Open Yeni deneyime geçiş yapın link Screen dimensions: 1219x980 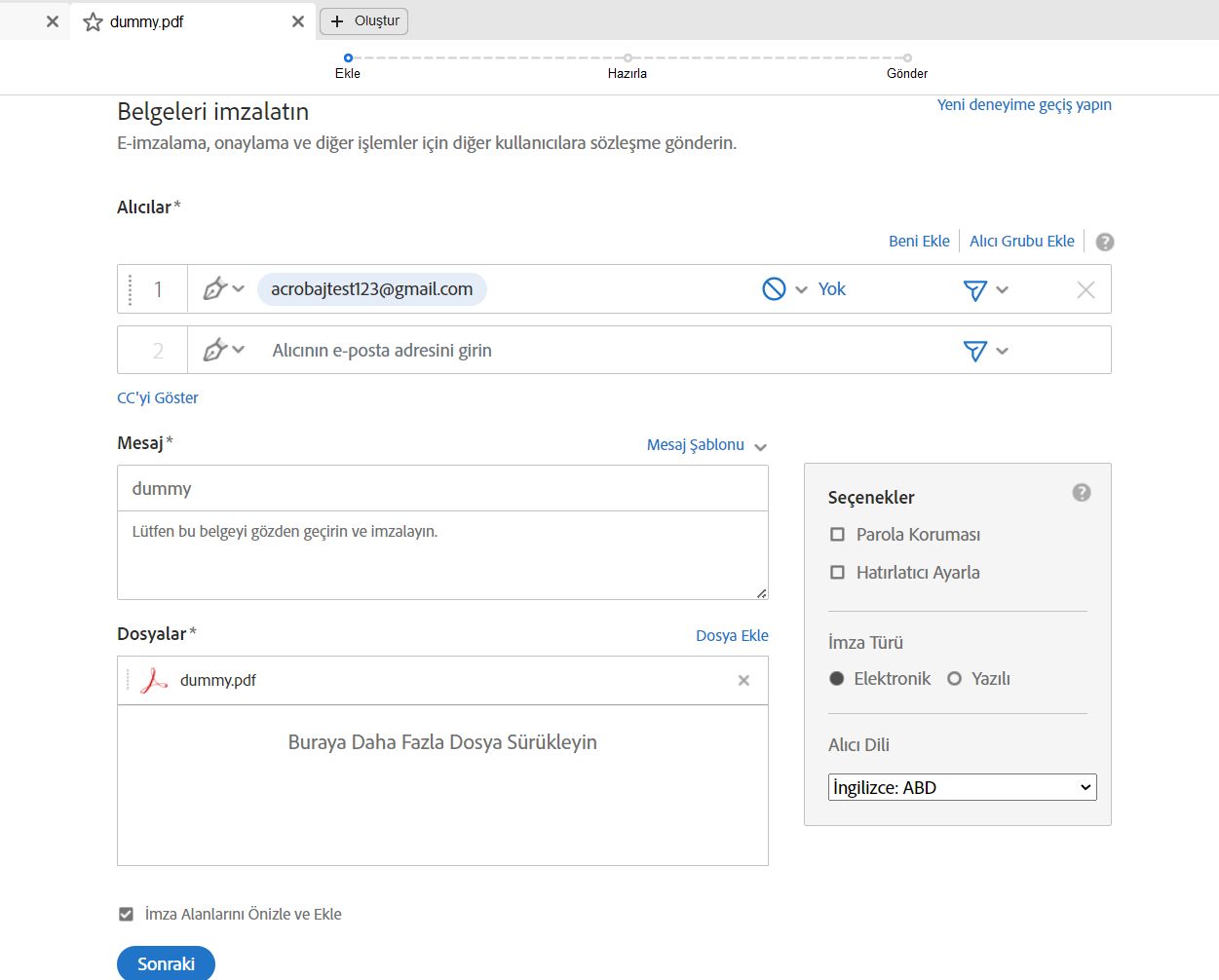pos(1024,104)
